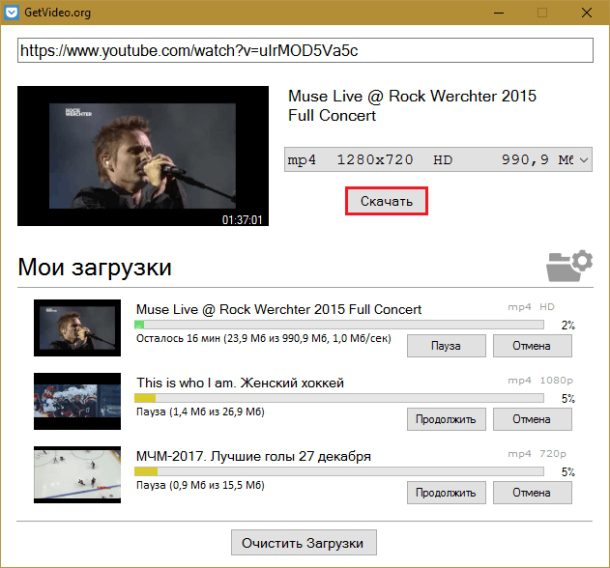Click the 2% progress value
The width and height of the screenshot is (610, 568).
(x=568, y=325)
